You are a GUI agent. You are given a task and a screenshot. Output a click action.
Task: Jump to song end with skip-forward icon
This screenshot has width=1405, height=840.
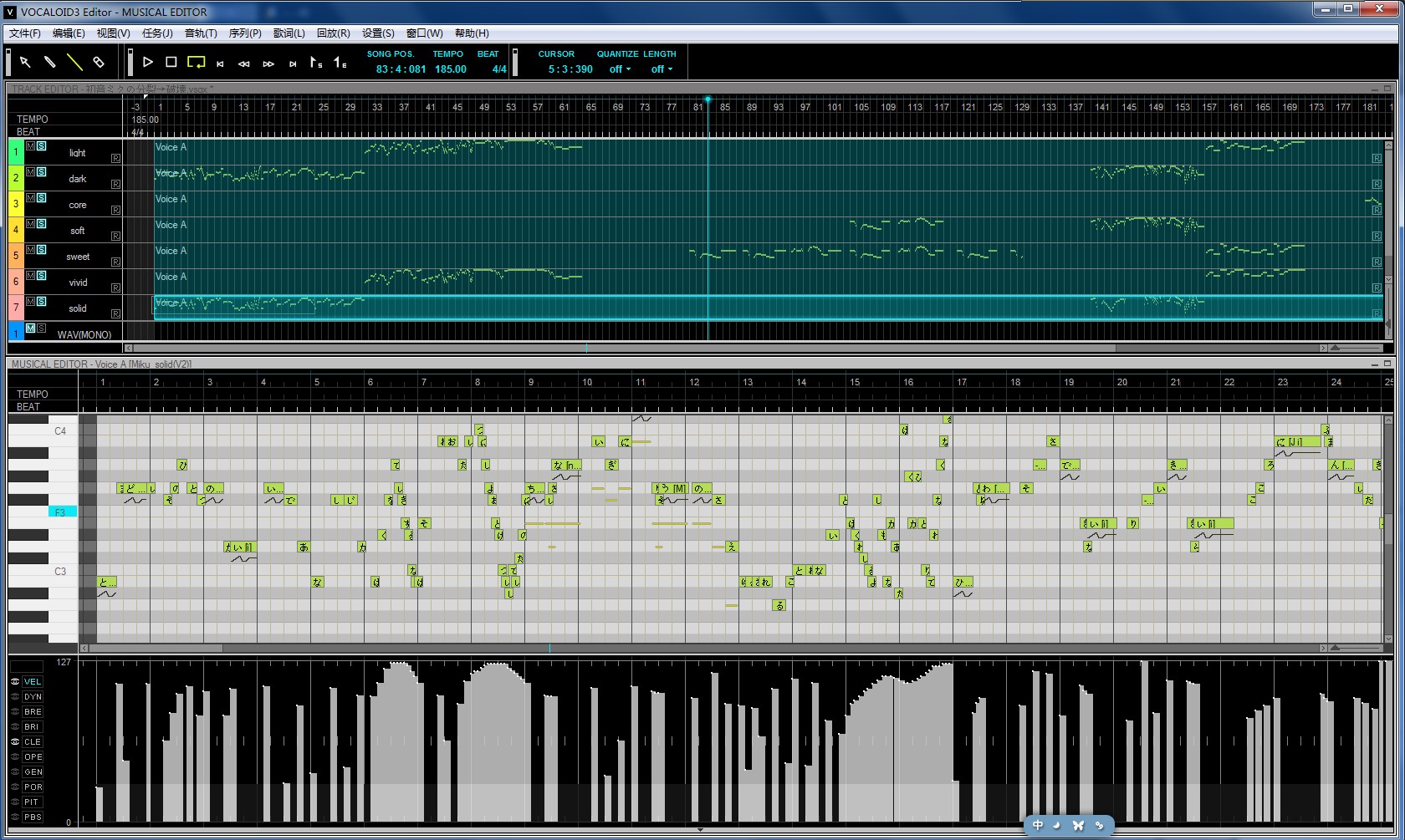[x=293, y=64]
